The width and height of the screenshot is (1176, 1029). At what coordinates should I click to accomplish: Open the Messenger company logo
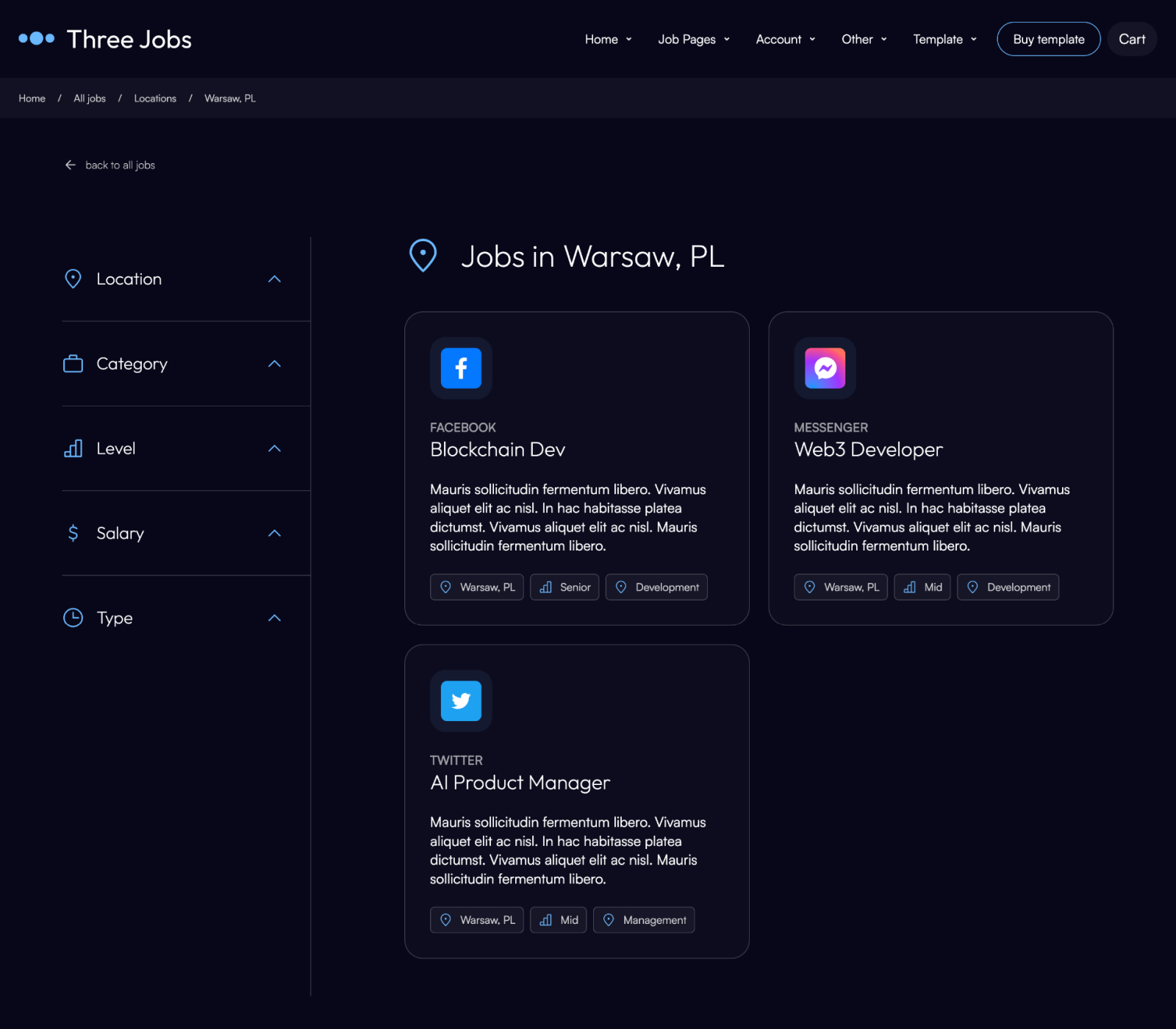(x=825, y=368)
